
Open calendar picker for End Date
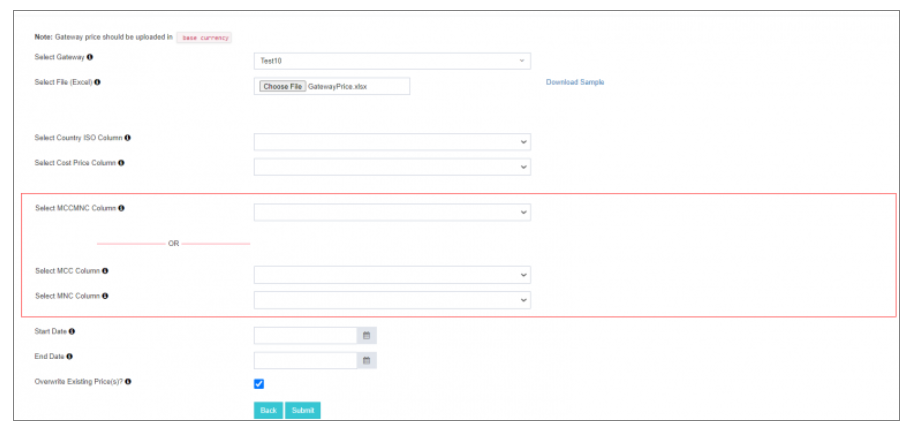pyautogui.click(x=366, y=360)
